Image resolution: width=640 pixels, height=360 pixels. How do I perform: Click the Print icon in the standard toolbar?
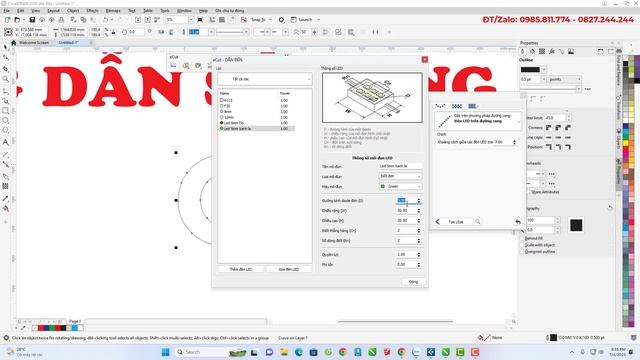pyautogui.click(x=61, y=20)
